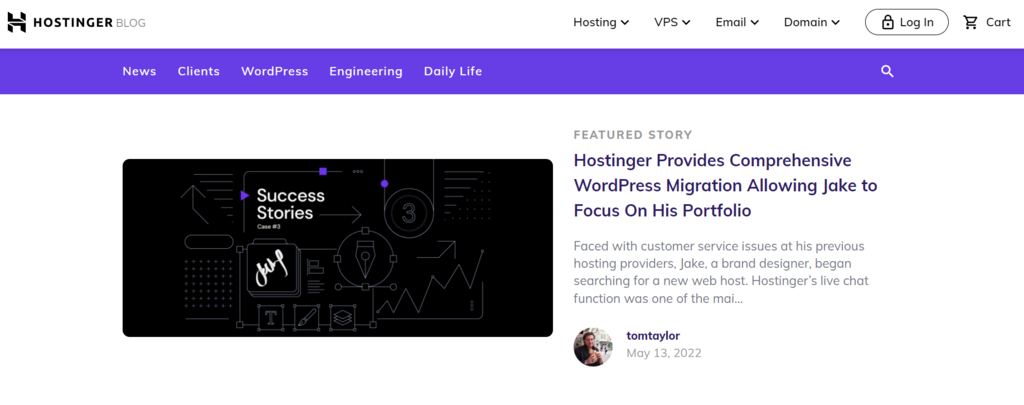Expand the Hosting dropdown menu
This screenshot has width=1024, height=405.
(x=601, y=22)
